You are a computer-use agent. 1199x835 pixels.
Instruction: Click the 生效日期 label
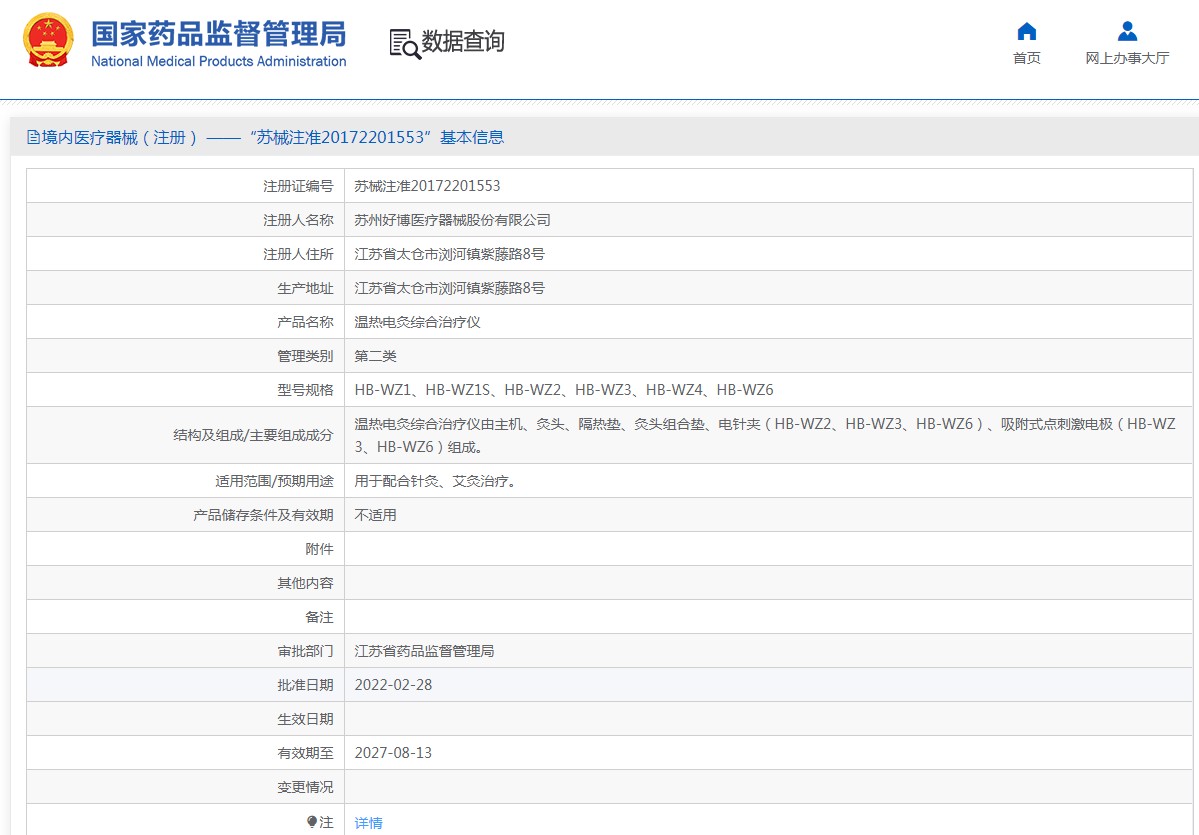[305, 719]
